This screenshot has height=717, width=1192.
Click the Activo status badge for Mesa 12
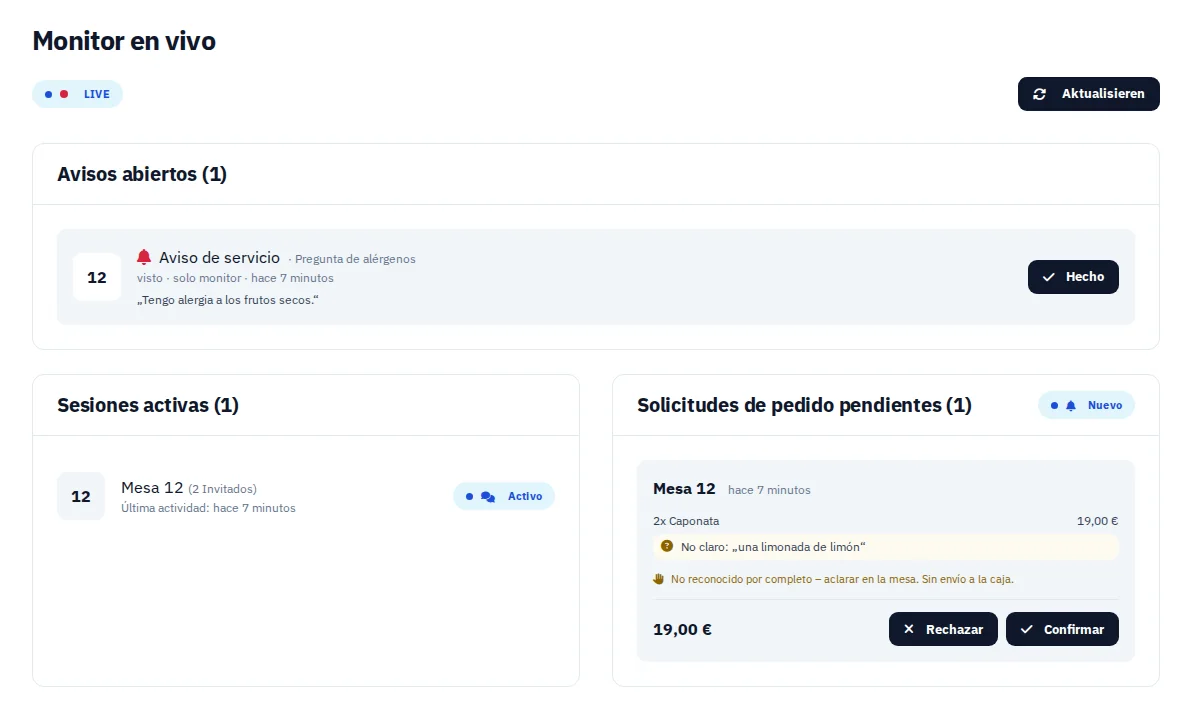click(504, 496)
